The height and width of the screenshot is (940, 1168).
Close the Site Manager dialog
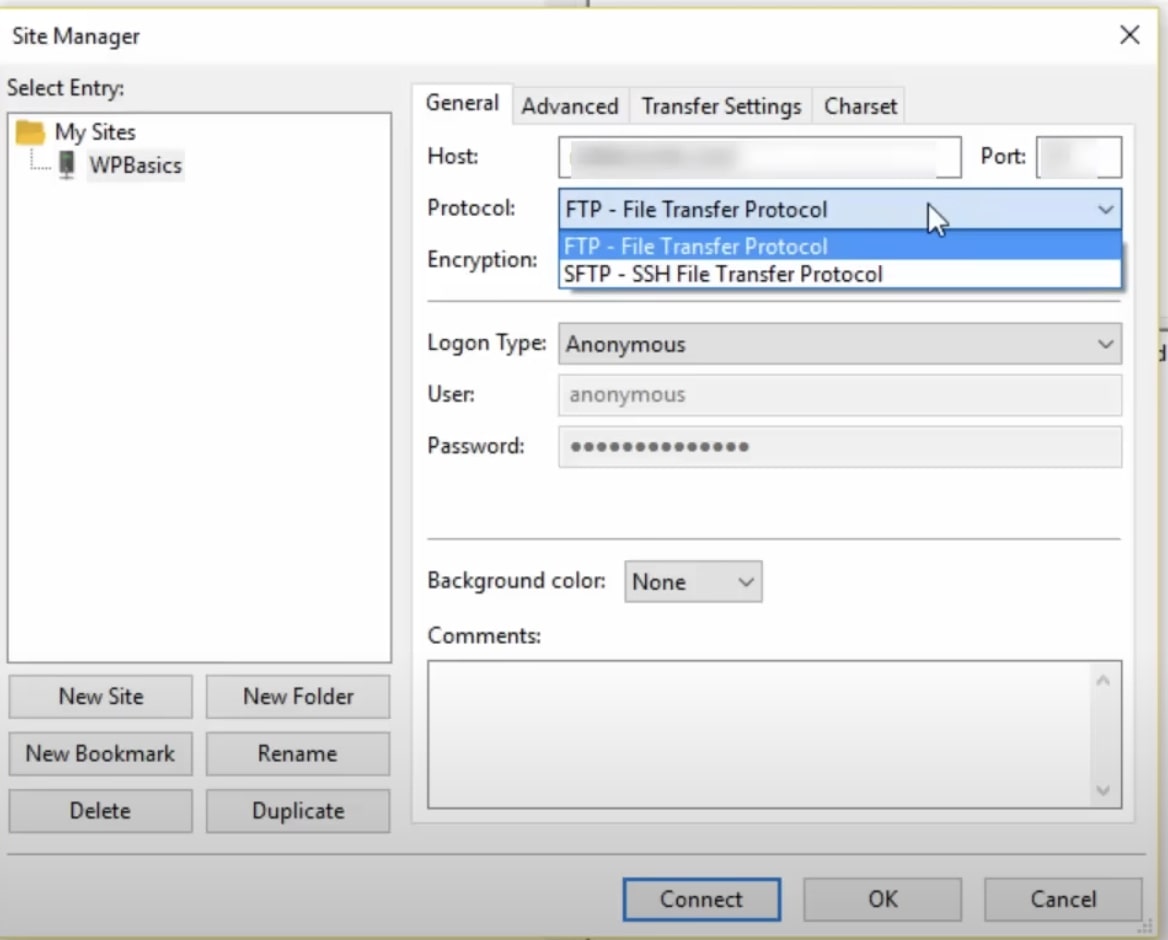[1129, 35]
